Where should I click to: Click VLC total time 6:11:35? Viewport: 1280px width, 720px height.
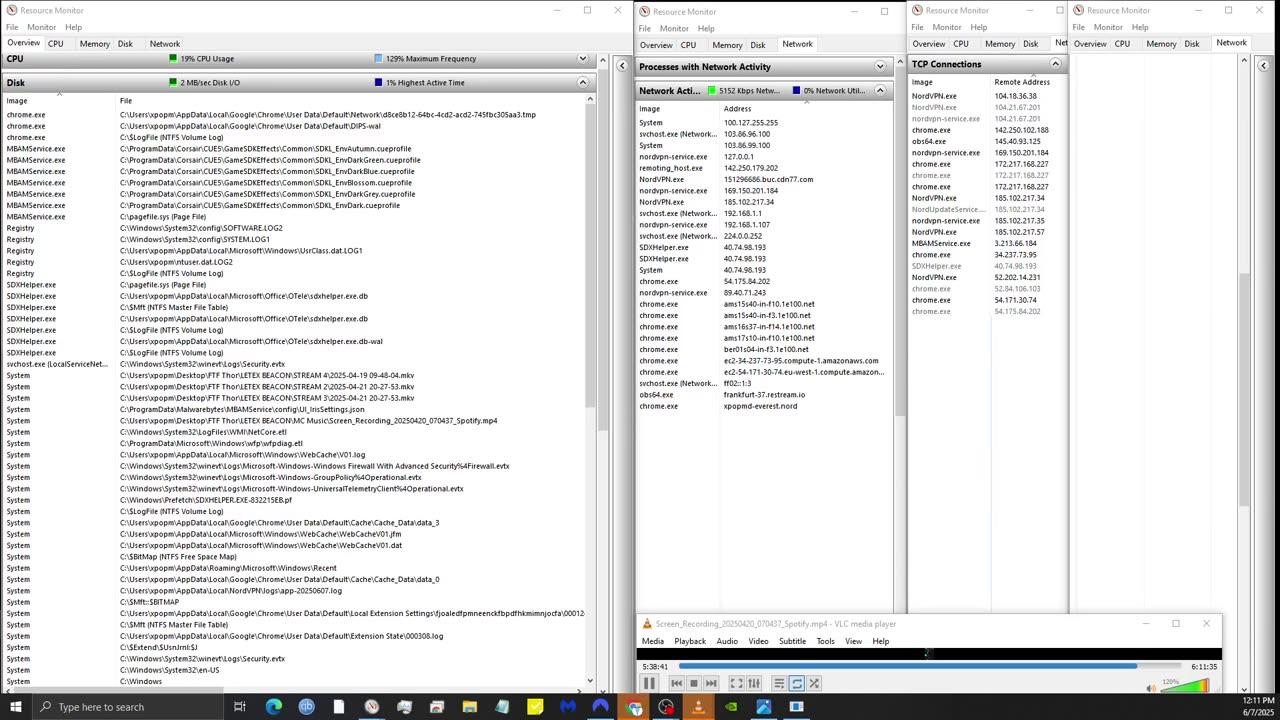point(1204,667)
